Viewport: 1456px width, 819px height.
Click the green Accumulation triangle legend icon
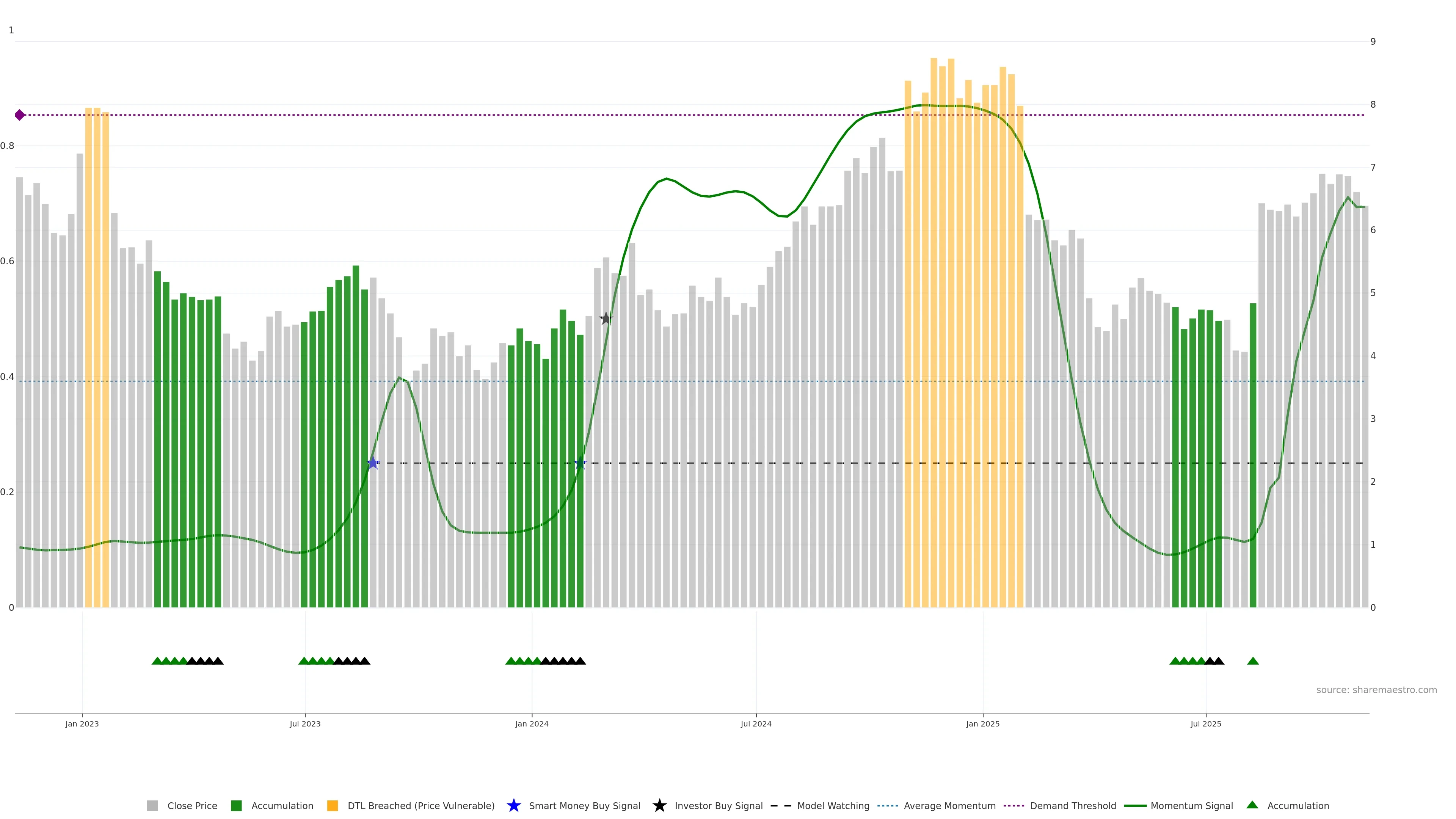(1252, 805)
